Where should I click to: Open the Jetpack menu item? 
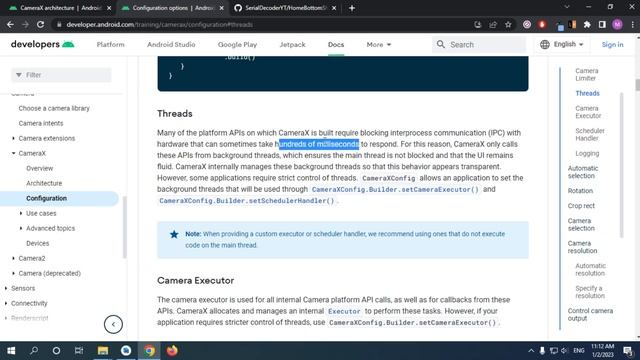point(292,44)
